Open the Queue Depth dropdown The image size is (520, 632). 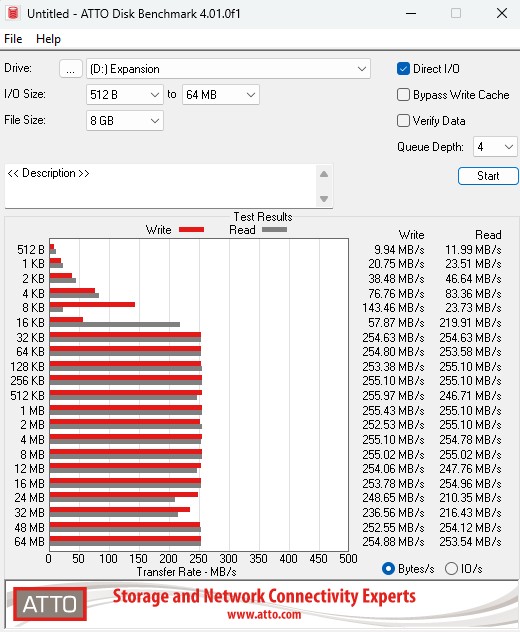(495, 147)
